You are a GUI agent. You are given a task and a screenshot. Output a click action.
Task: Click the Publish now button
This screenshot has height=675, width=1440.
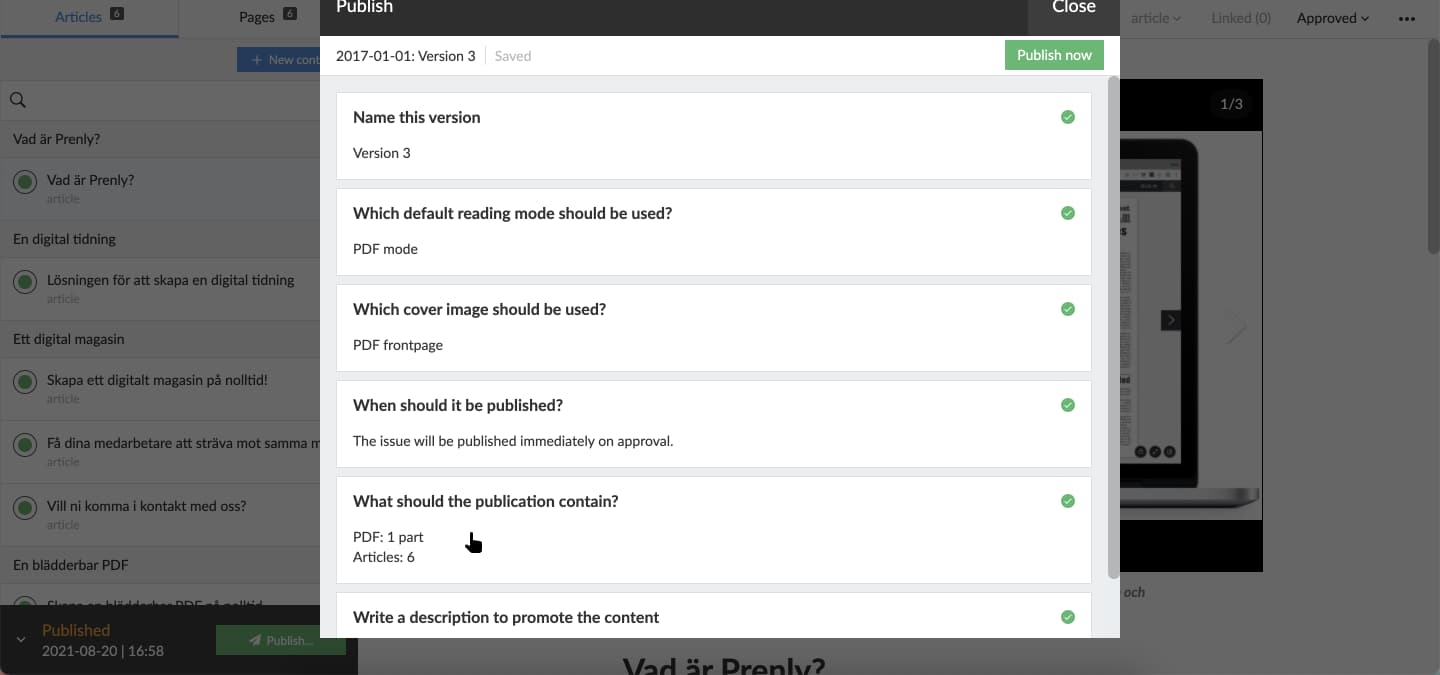[x=1054, y=55]
